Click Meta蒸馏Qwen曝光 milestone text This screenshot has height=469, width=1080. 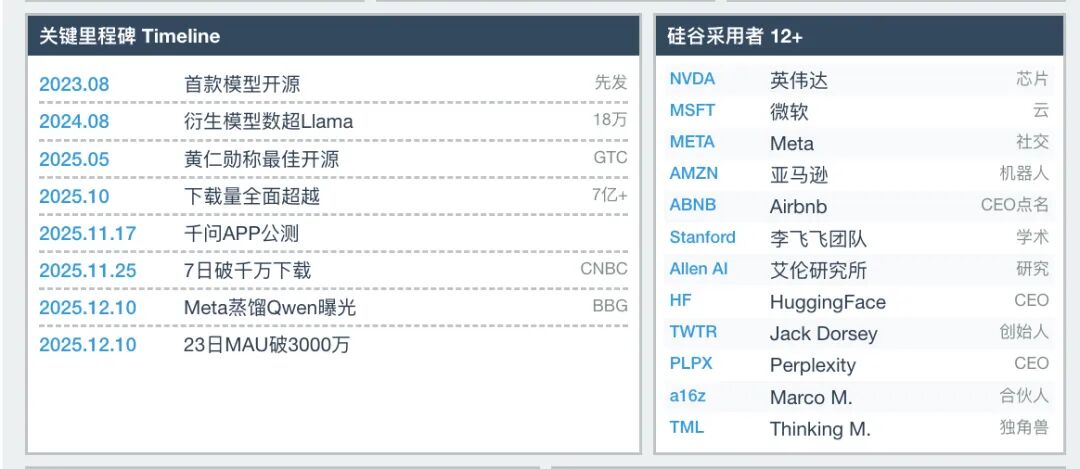[x=270, y=307]
